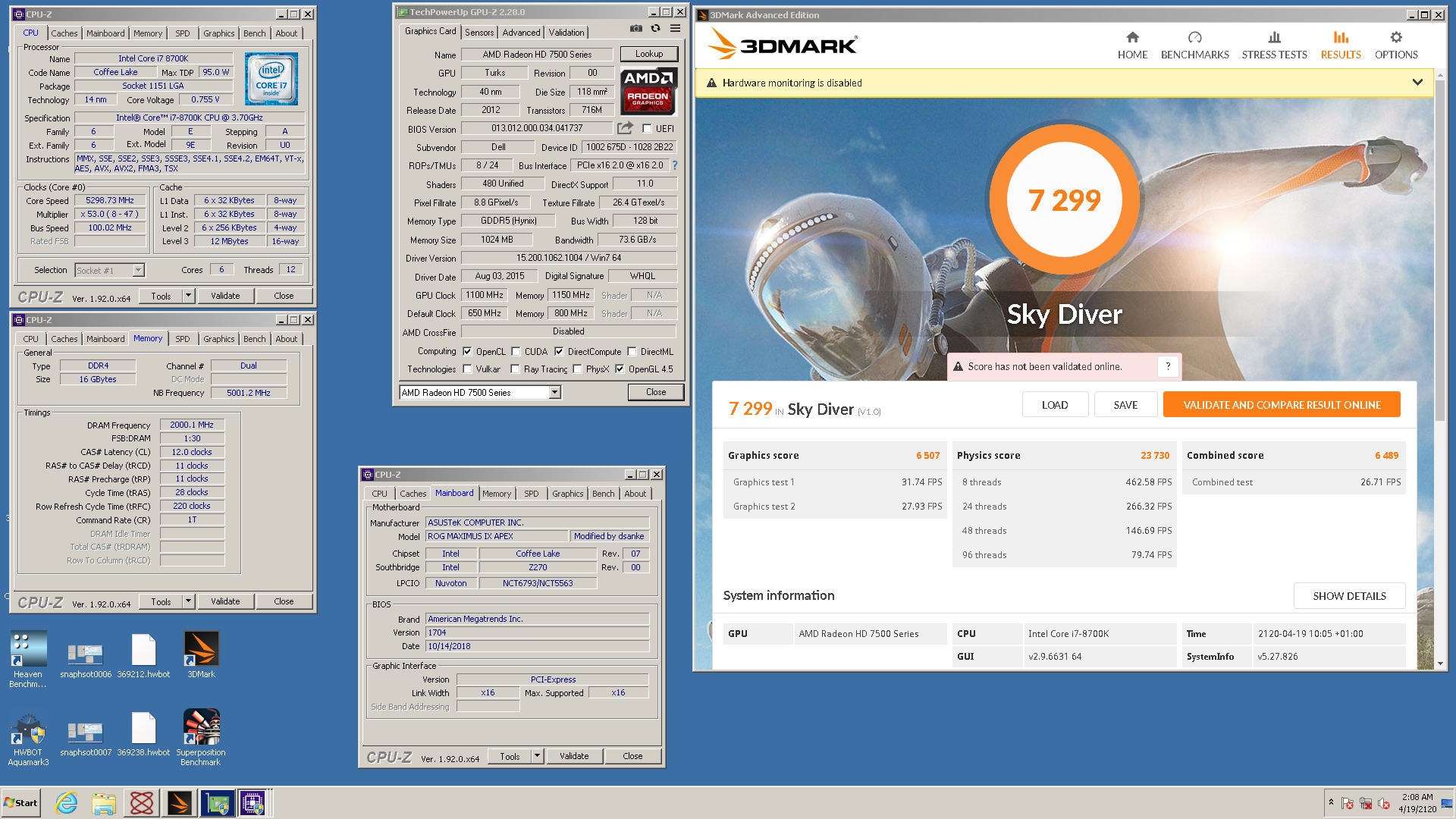
Task: Expand Tools dropdown arrow in CPU-Z CPU window
Action: [x=188, y=296]
